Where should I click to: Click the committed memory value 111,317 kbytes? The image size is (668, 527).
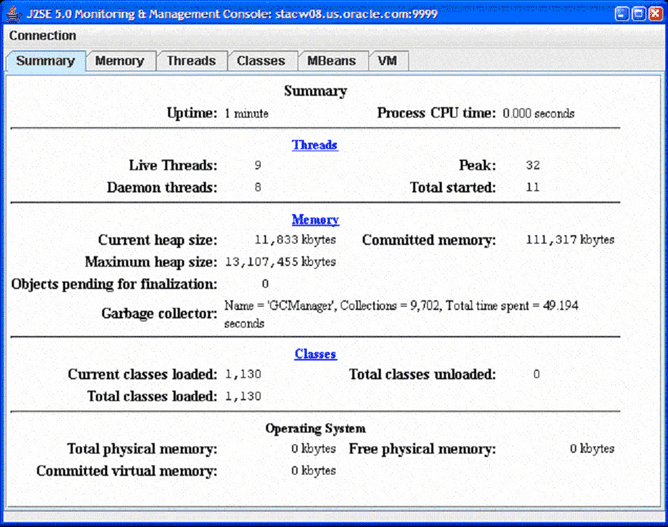point(569,240)
